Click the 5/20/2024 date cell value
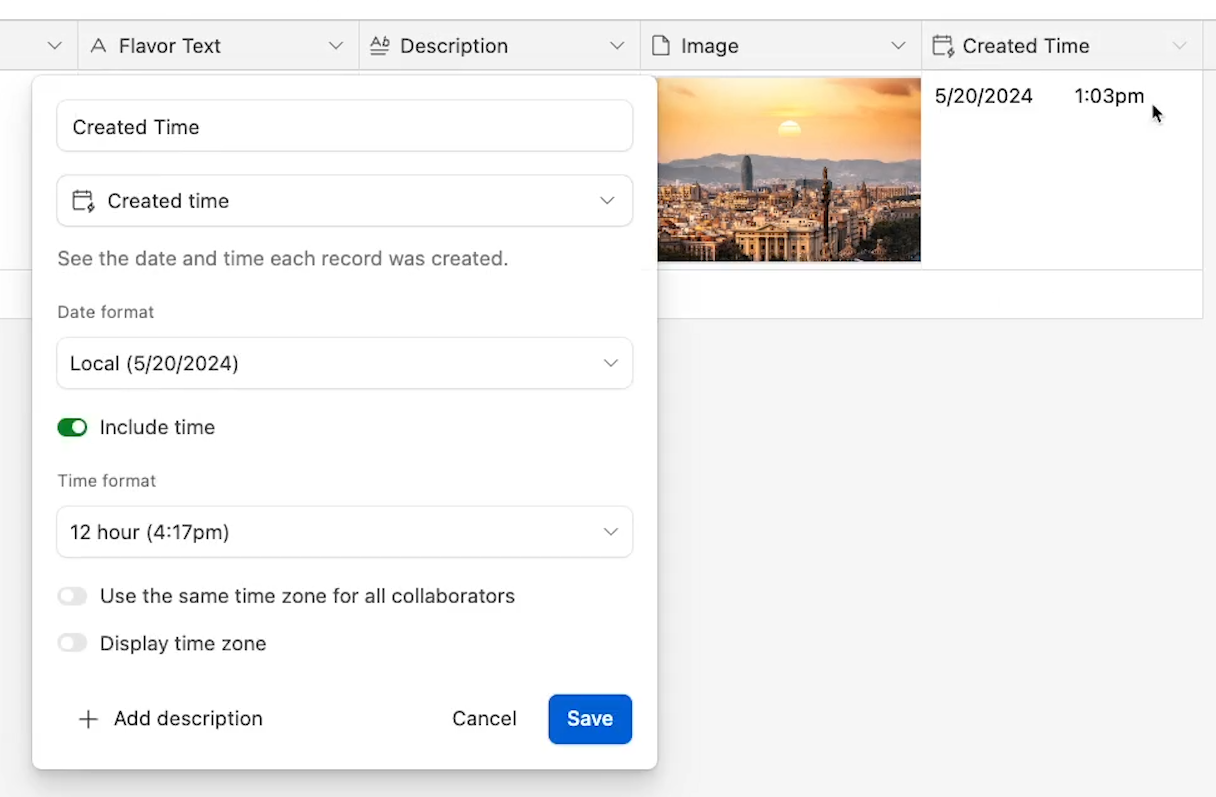 [984, 97]
